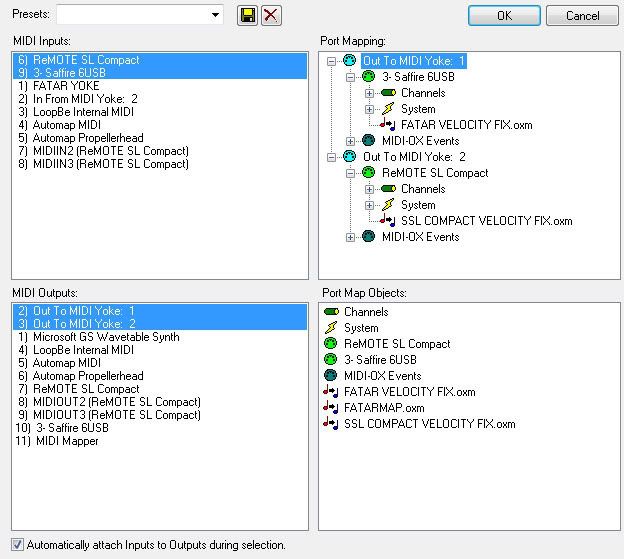
Task: Collapse the 3- Saffire 6USB tree node
Action: pos(350,77)
